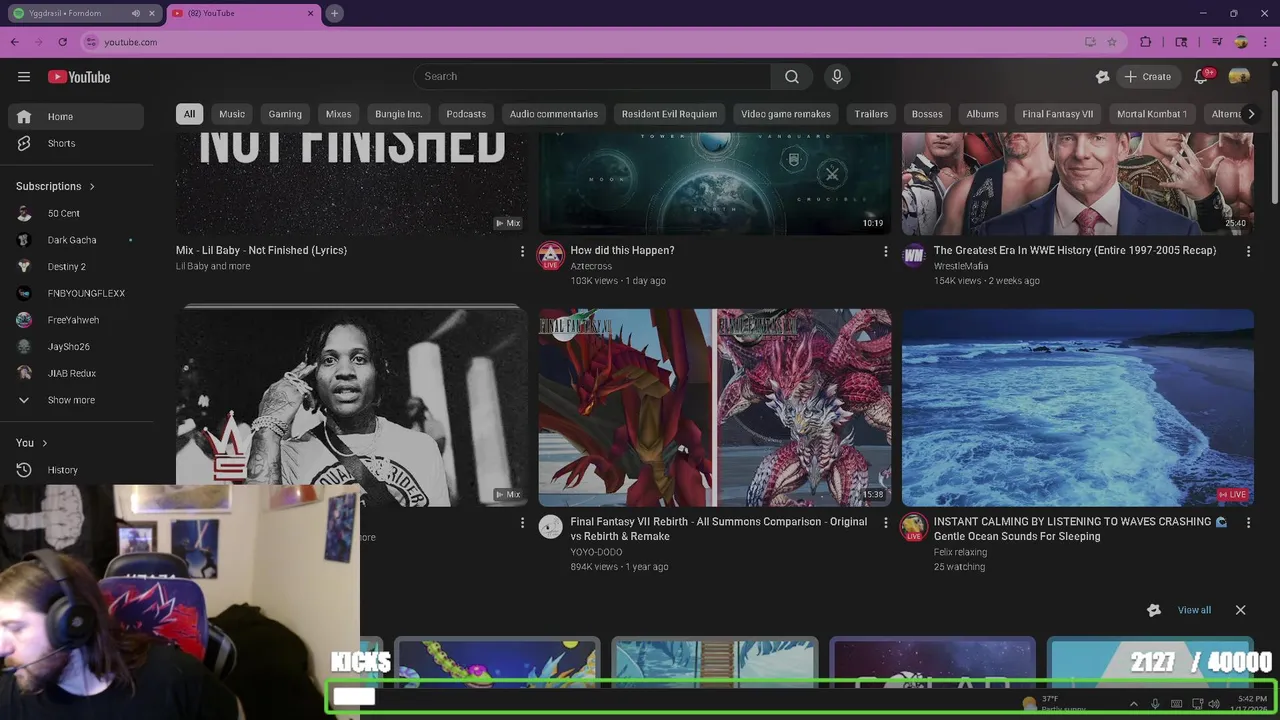Open Final Fantasy VII Rebirth Summons title

tap(718, 529)
